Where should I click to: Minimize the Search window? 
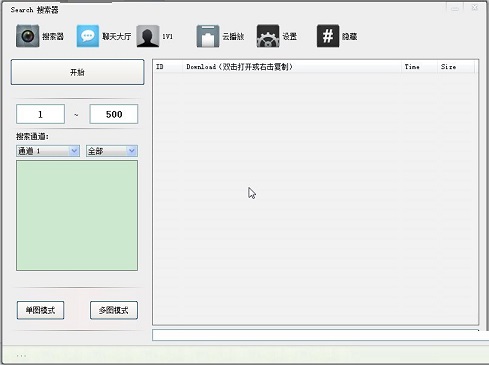click(455, 8)
